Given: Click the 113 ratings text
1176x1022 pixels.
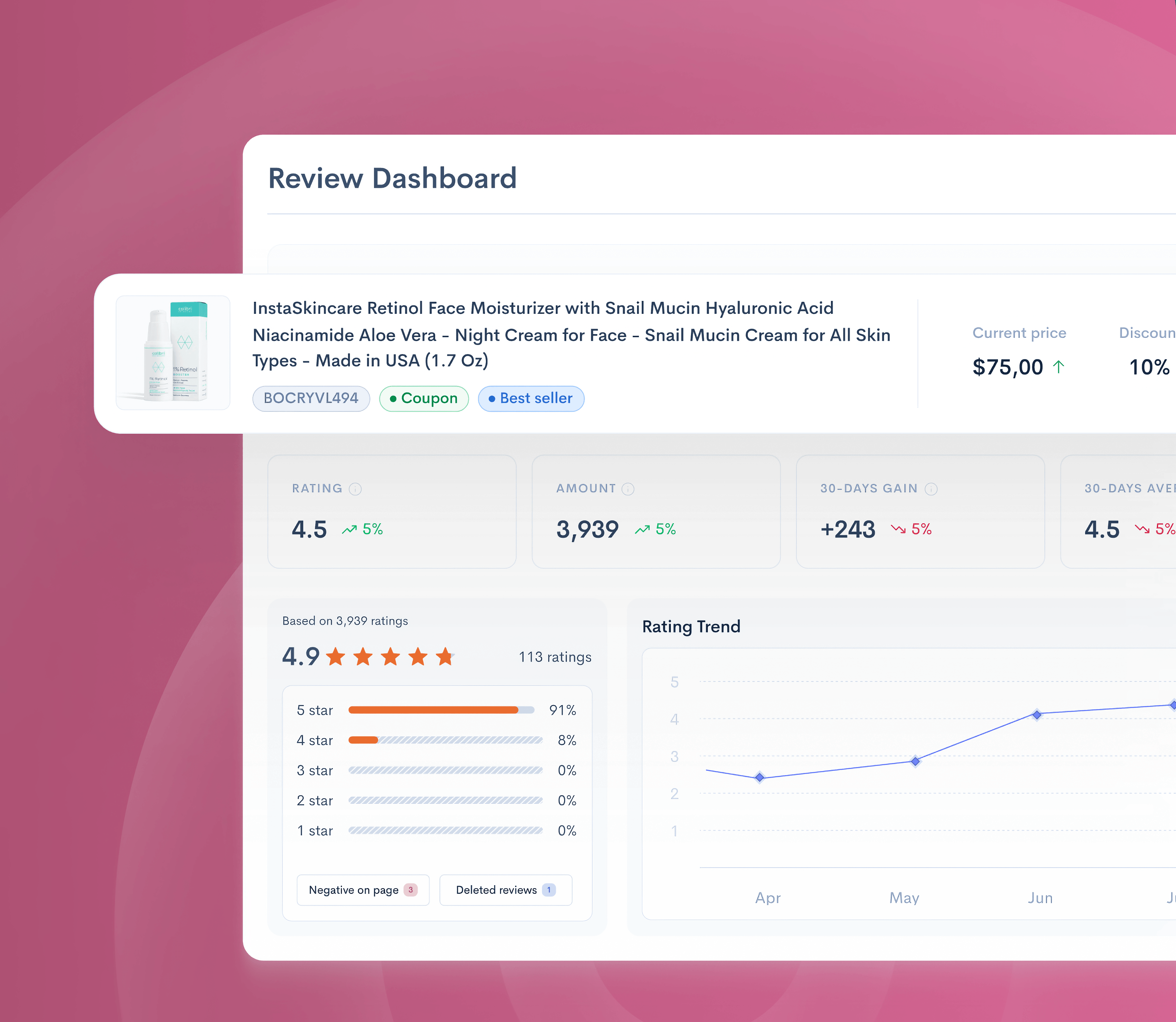Looking at the screenshot, I should click(555, 657).
